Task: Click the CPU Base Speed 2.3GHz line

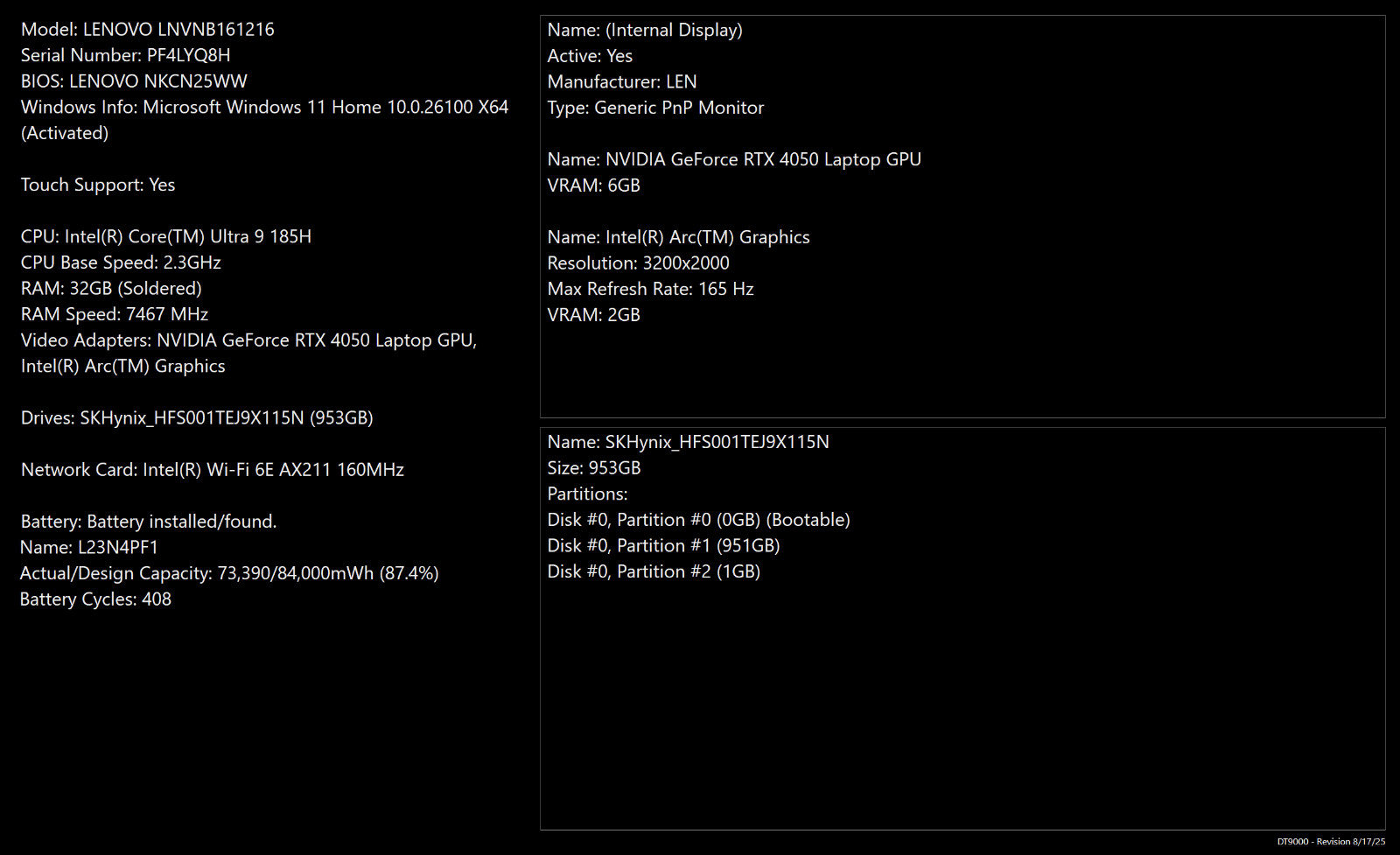Action: (121, 263)
